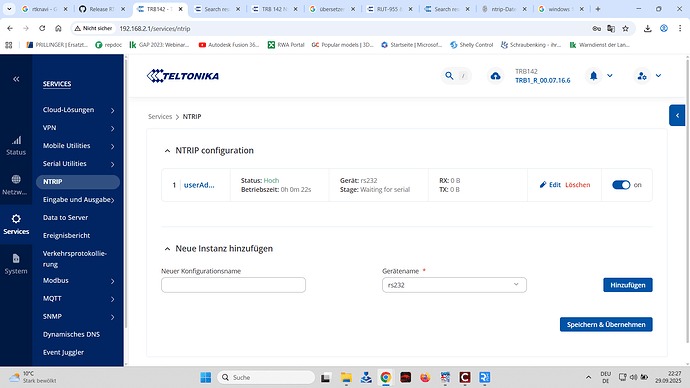This screenshot has height=388, width=690.
Task: Click the Edit link for the userAd… instance
Action: (554, 185)
